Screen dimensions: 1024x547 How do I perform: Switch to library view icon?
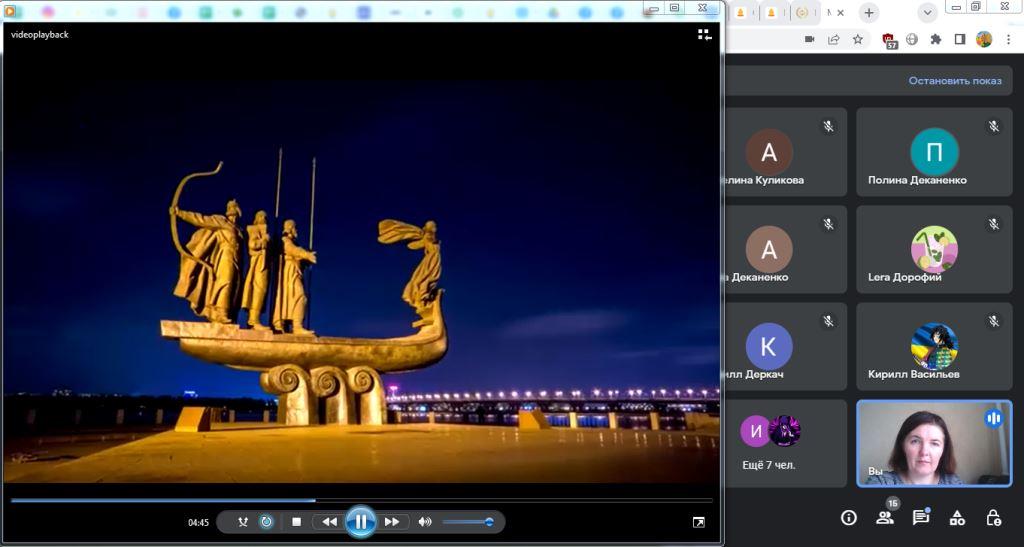pos(704,35)
